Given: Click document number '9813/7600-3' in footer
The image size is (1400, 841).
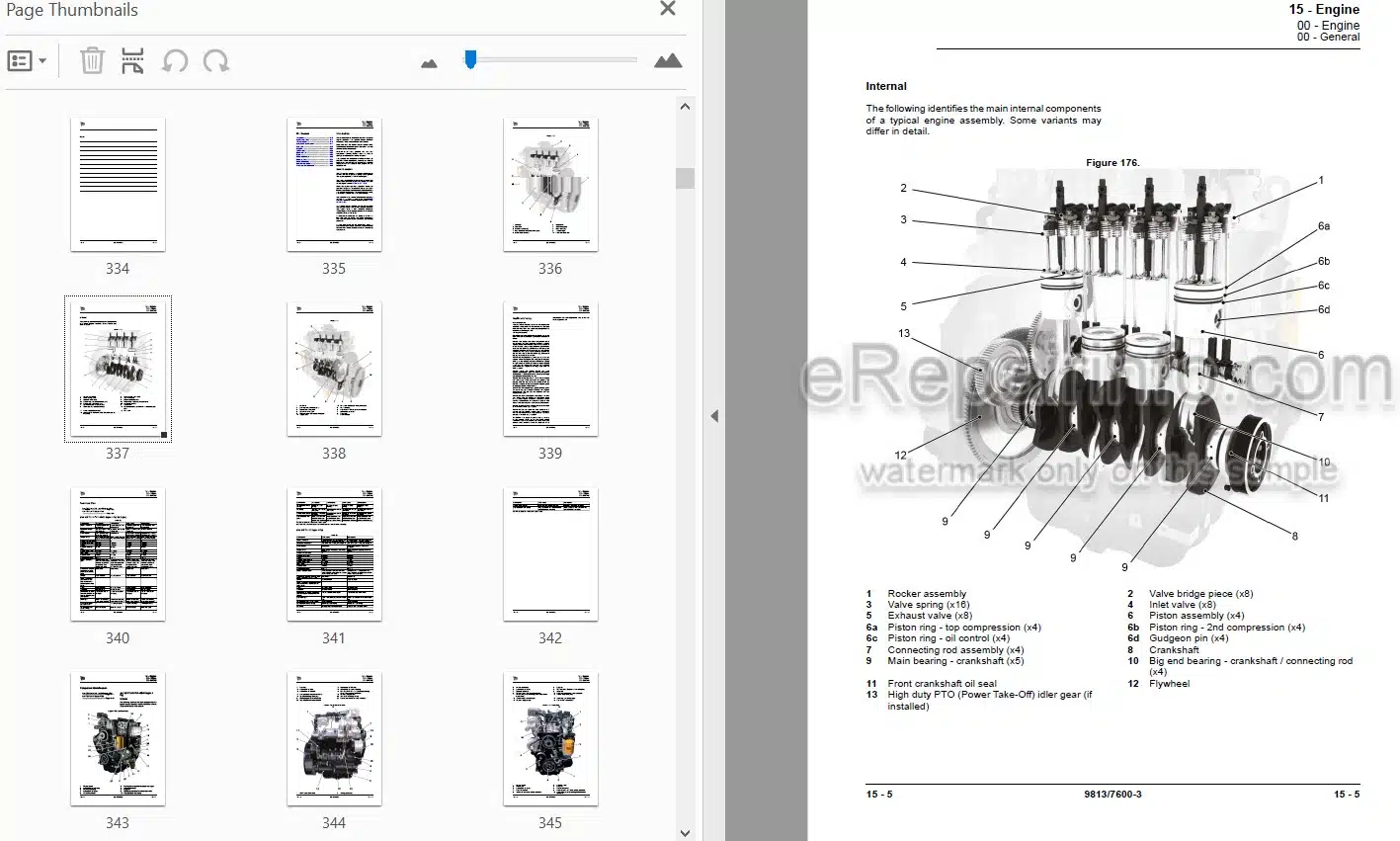Looking at the screenshot, I should click(1112, 794).
